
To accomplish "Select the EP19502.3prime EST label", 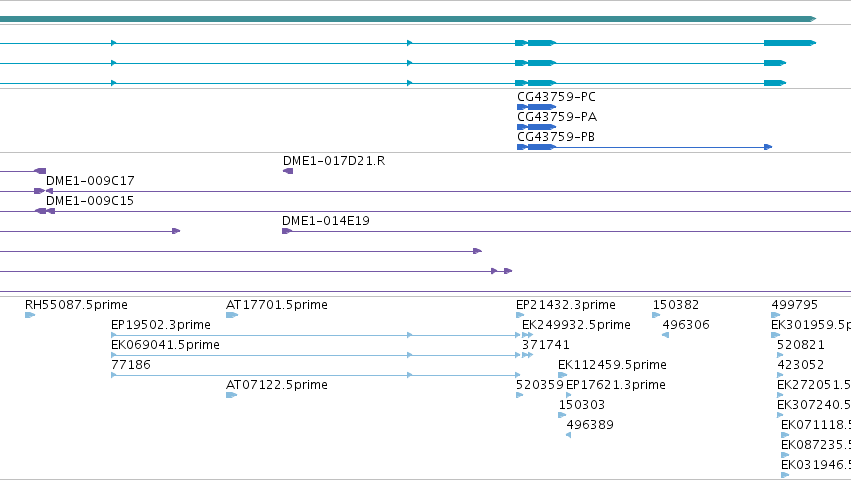I will 161,325.
